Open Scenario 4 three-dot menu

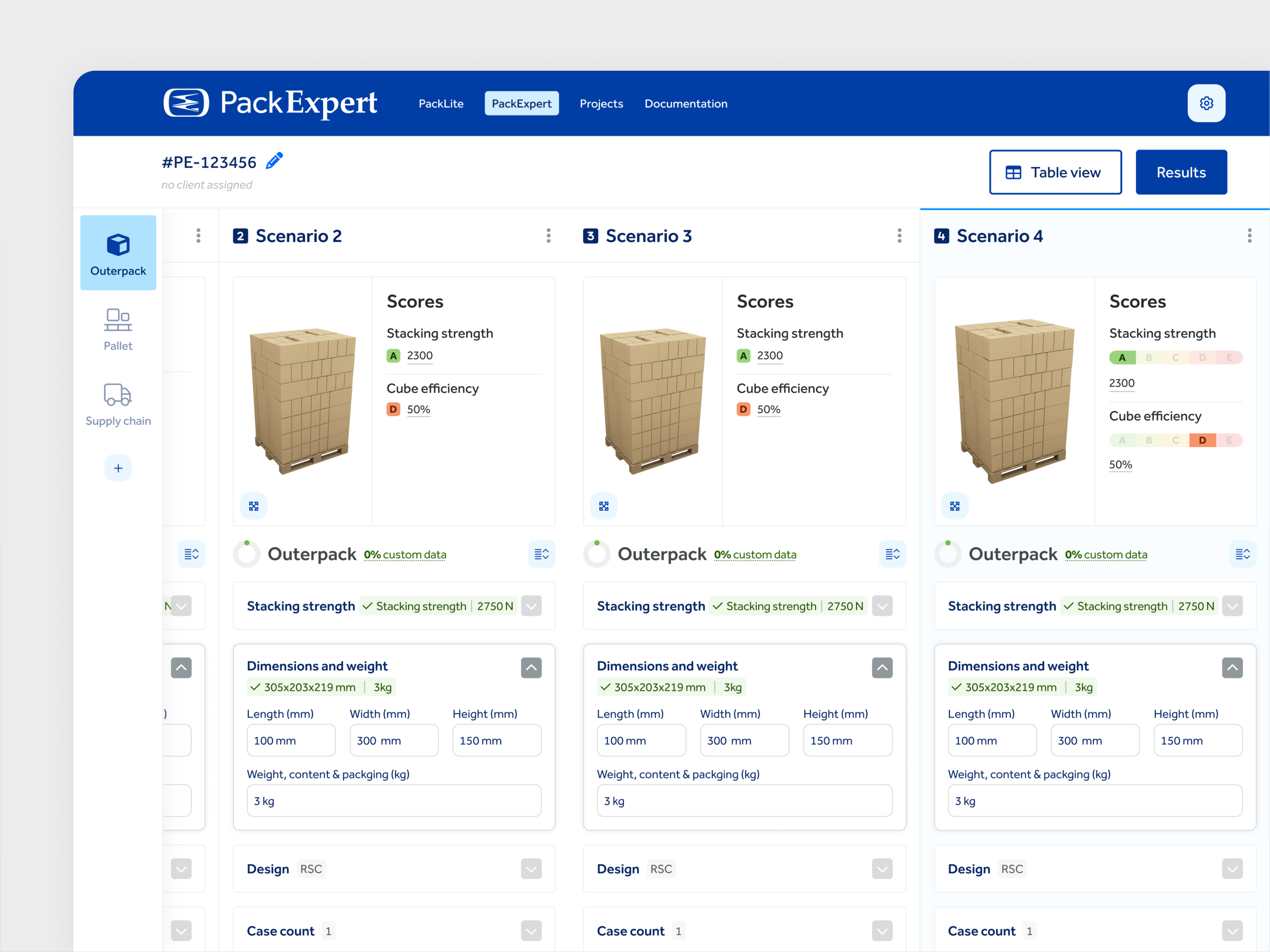(x=1249, y=236)
